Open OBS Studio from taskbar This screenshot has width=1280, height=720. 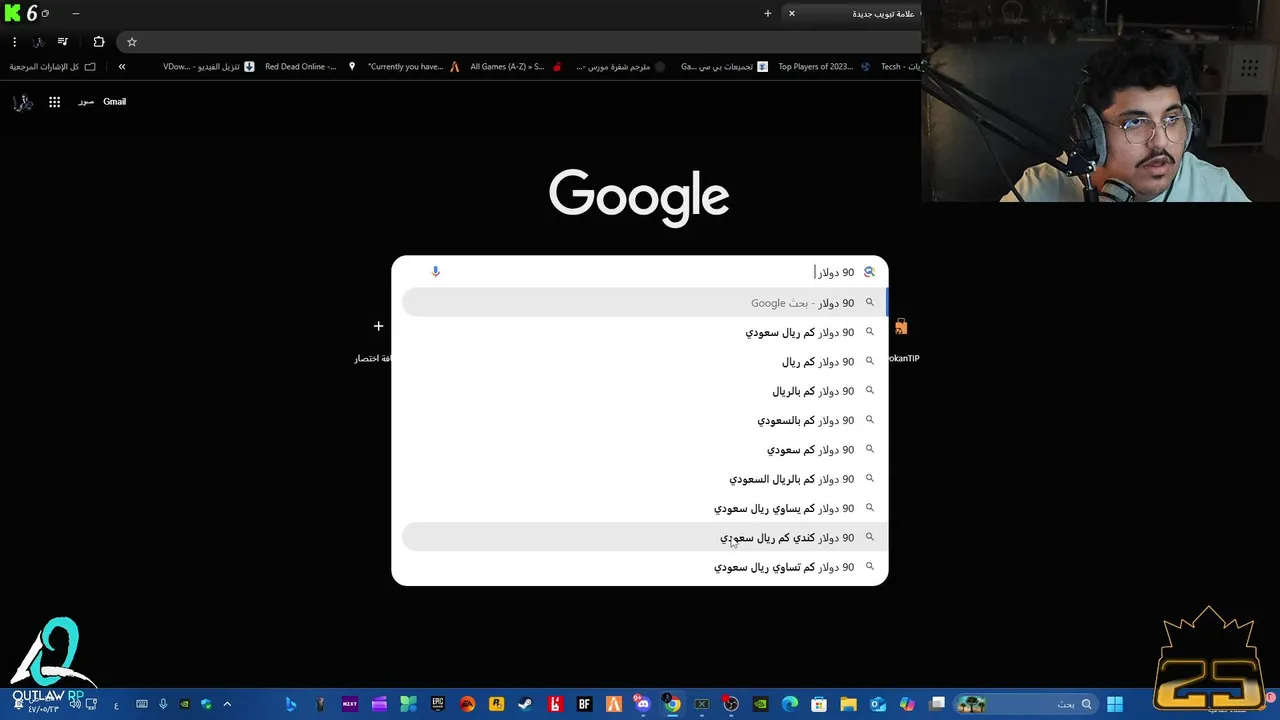tap(731, 704)
